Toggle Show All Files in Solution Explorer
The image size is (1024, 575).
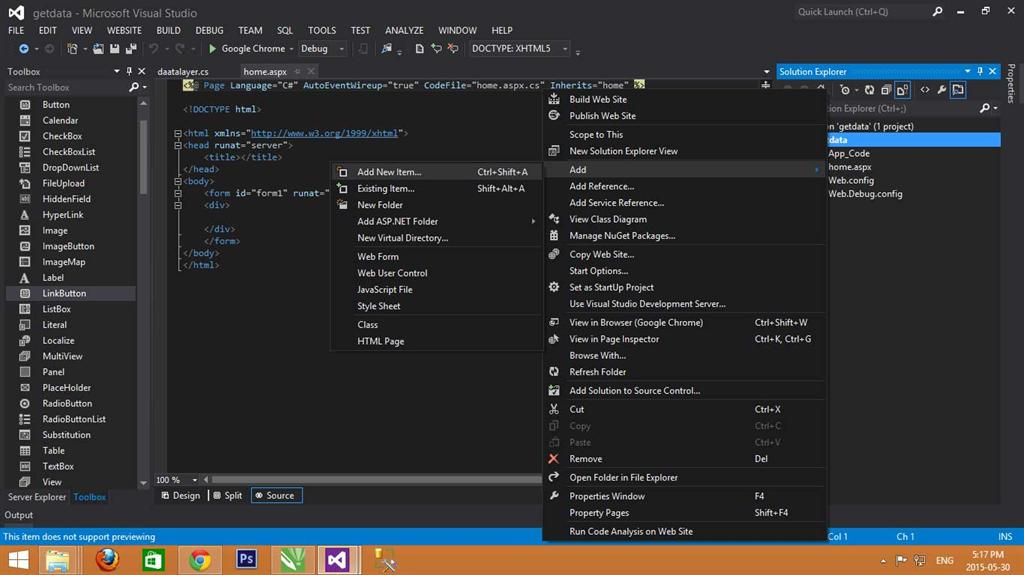pyautogui.click(x=903, y=90)
